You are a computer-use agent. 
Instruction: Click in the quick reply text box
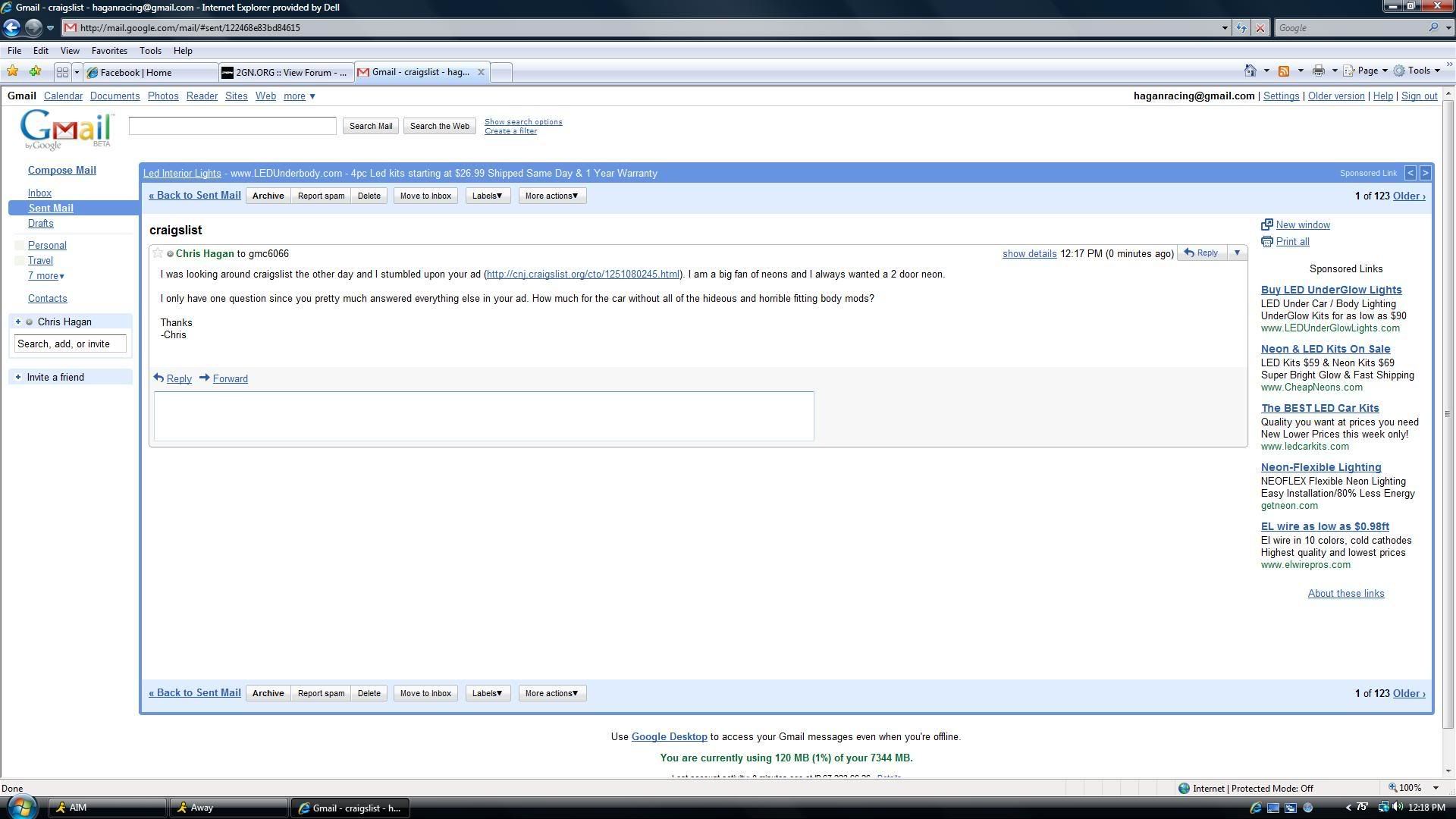pos(483,416)
